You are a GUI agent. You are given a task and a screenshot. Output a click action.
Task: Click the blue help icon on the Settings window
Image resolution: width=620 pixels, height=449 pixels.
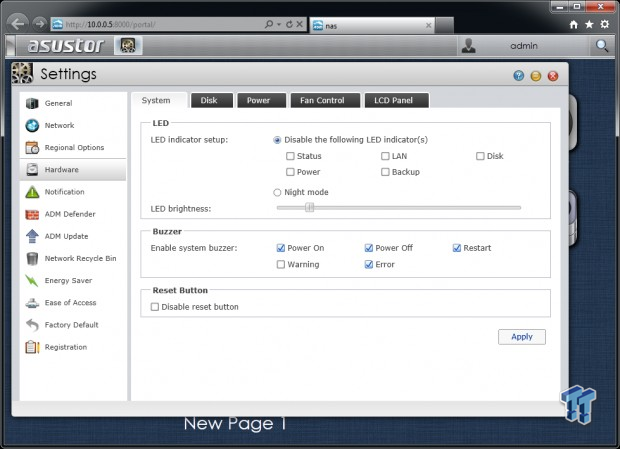click(518, 75)
